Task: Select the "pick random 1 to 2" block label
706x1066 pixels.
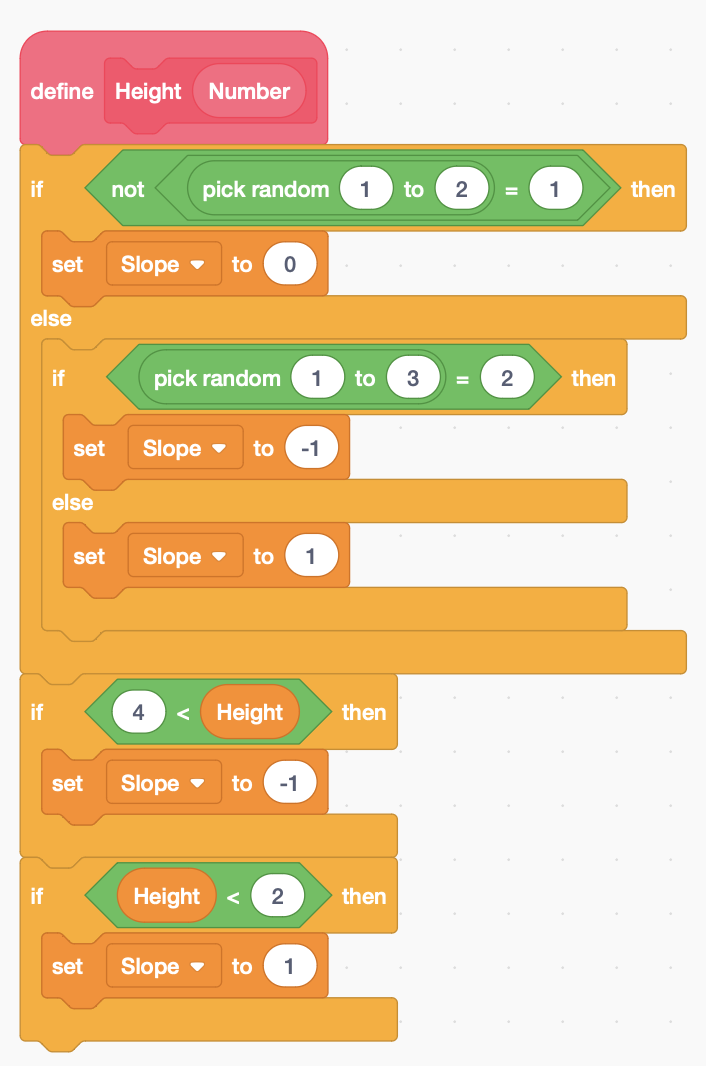Action: pos(265,190)
